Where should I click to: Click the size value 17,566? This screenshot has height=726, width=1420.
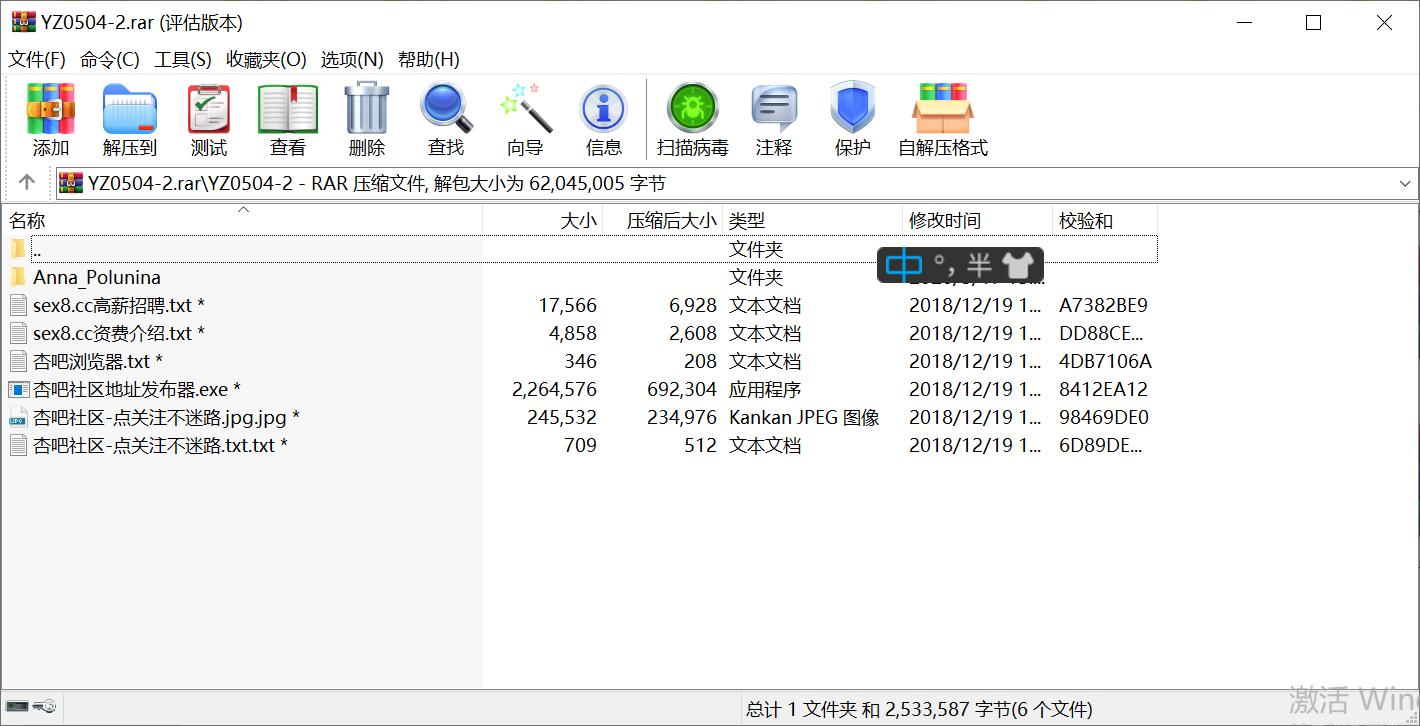click(567, 305)
